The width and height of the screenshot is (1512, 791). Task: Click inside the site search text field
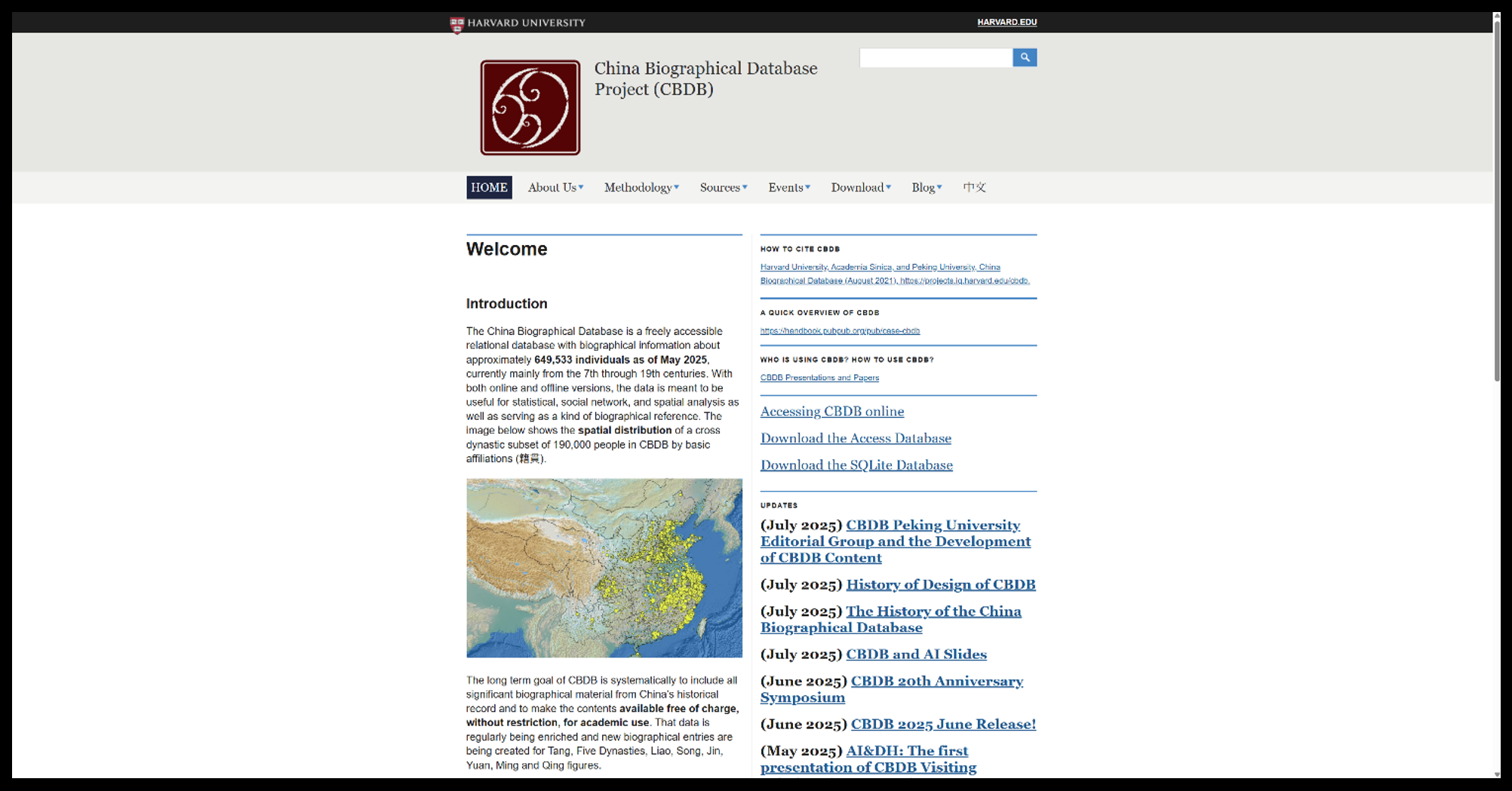pos(935,58)
